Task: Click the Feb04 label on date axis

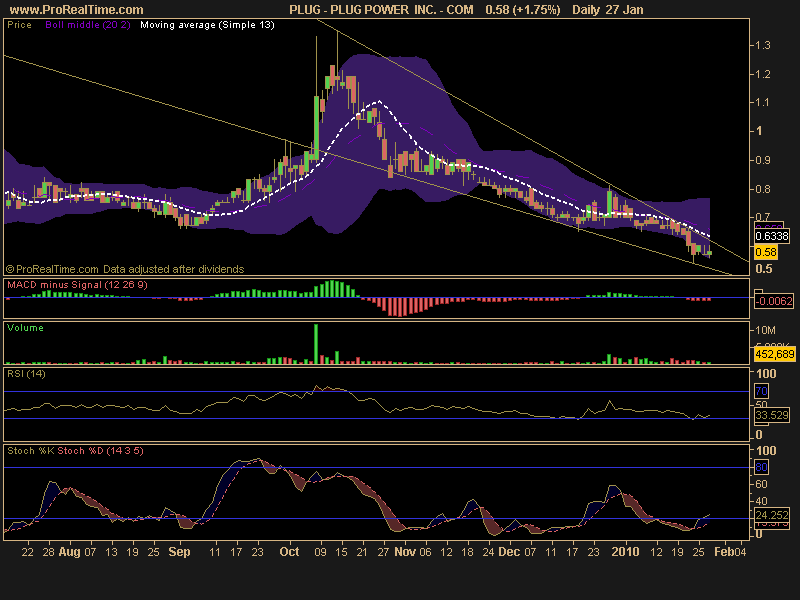Action: point(730,552)
